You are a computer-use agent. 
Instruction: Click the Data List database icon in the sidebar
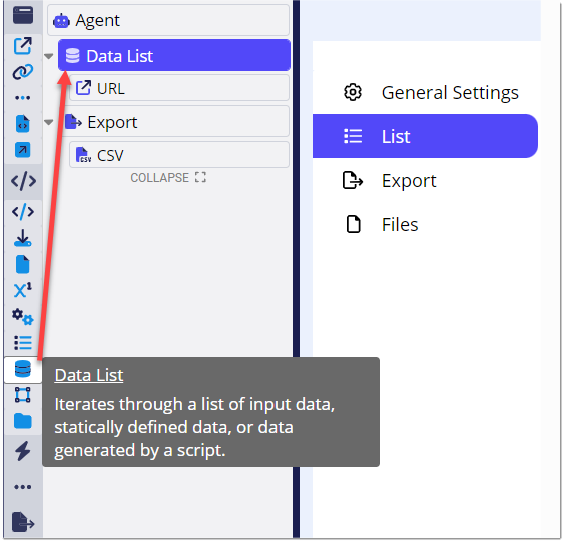pos(23,369)
